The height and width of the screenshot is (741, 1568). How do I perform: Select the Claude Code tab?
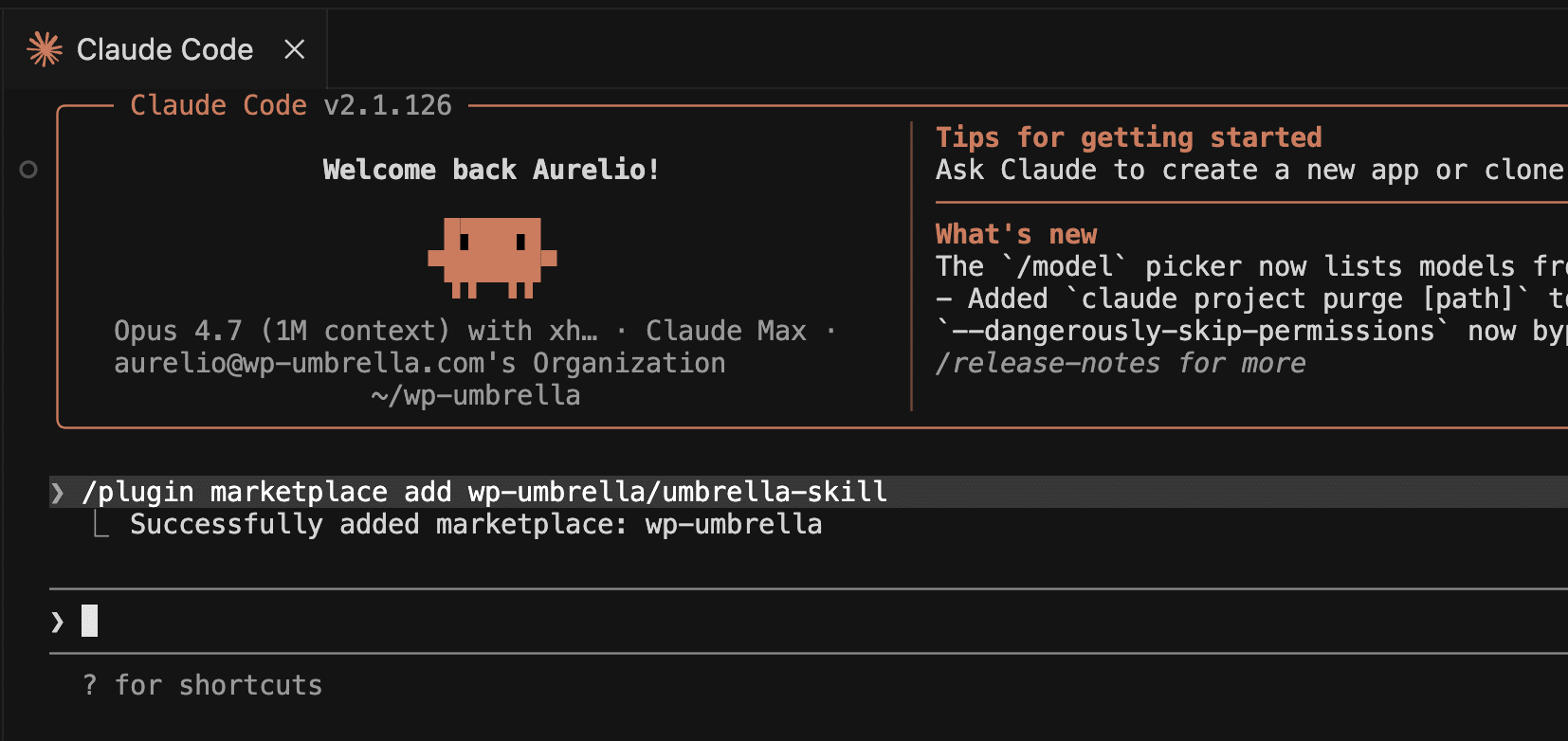point(164,49)
